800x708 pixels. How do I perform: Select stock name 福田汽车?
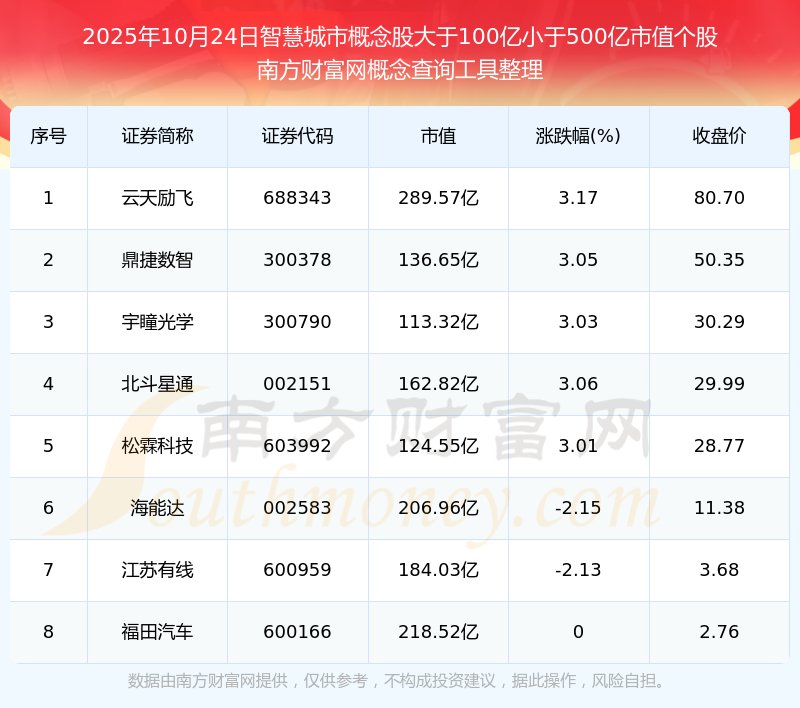pos(157,632)
